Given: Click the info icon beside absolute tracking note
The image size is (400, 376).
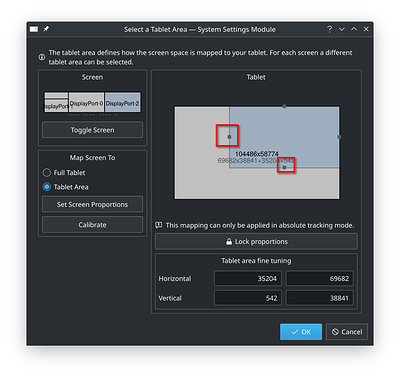Looking at the screenshot, I should click(159, 225).
